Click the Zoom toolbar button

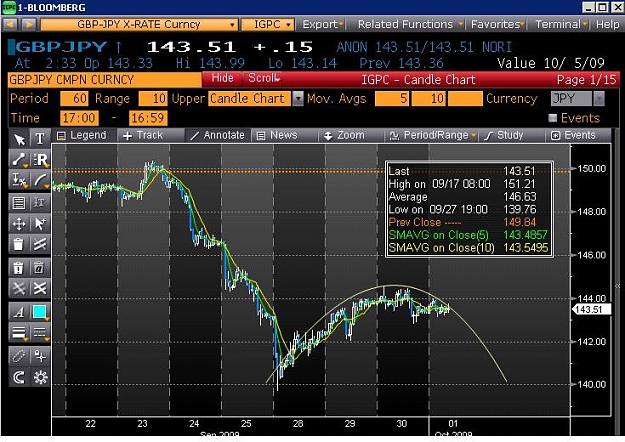[344, 136]
